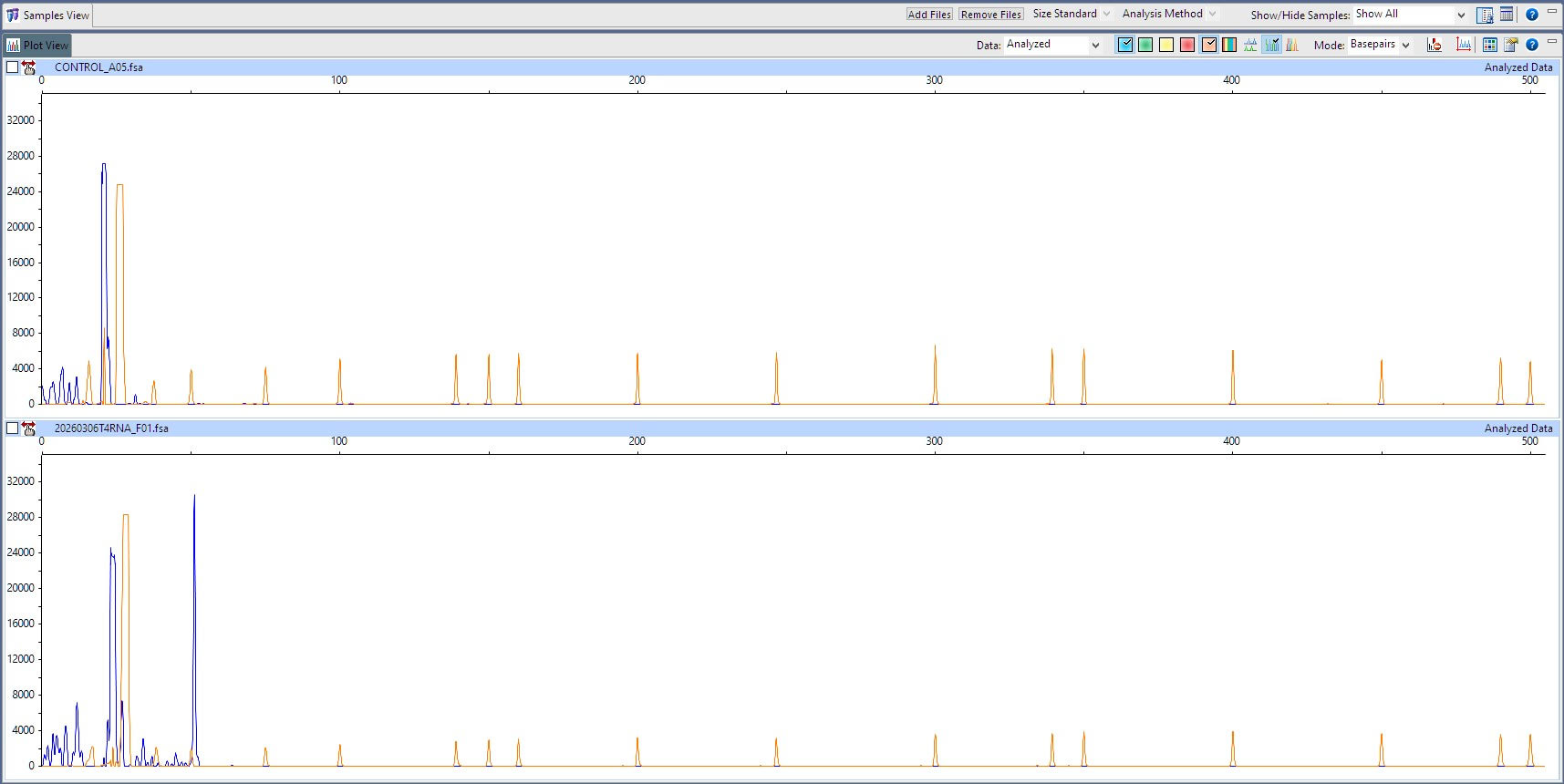Open the Show/Hide Samples combo box

coord(1410,15)
